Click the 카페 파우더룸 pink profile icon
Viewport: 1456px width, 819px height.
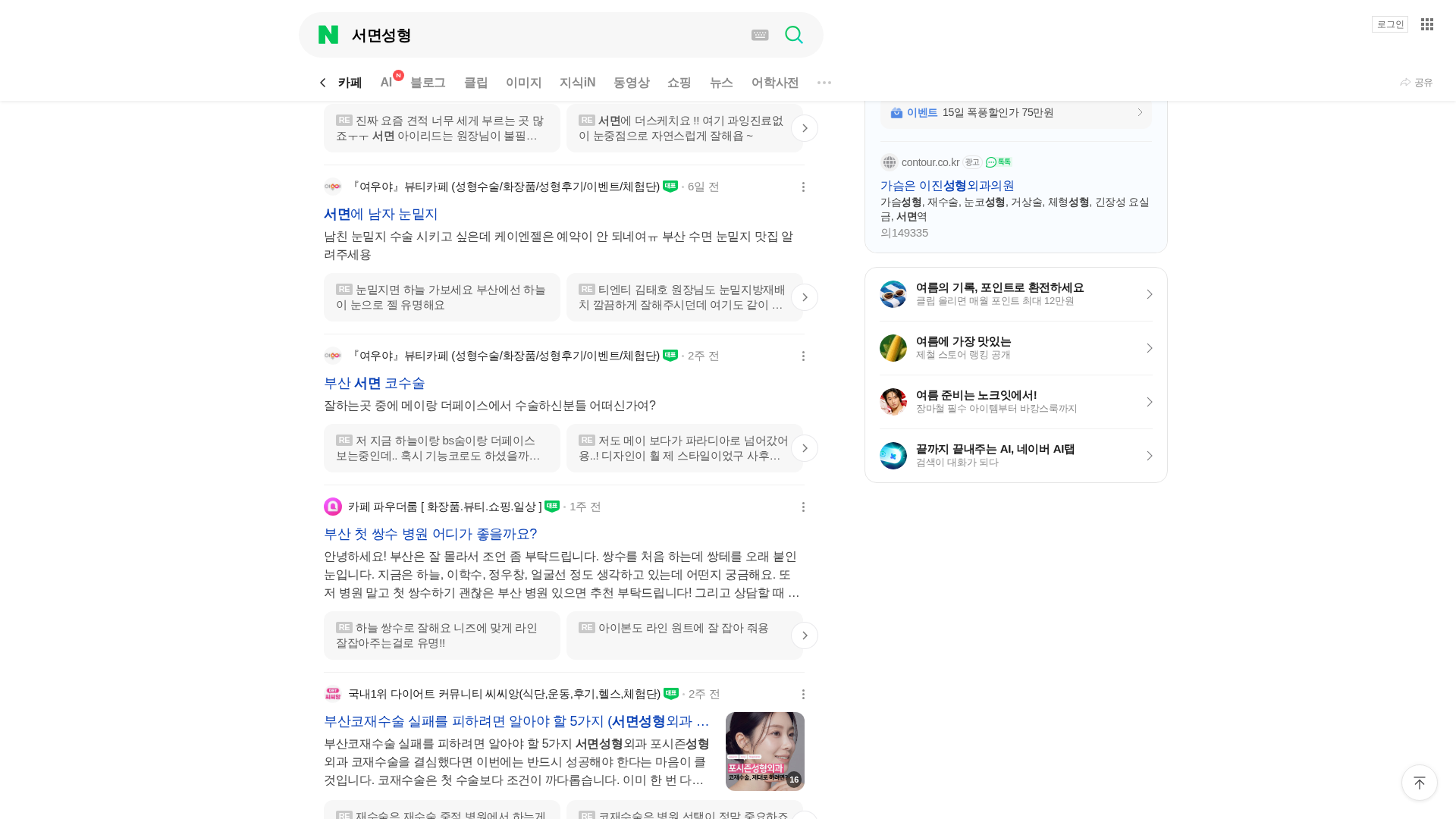333,507
